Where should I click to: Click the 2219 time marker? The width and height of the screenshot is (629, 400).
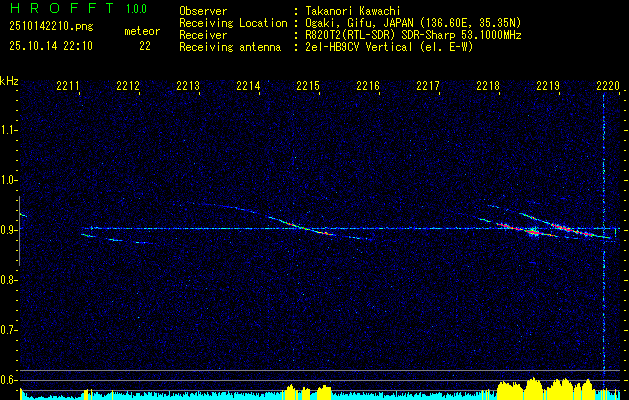tap(548, 85)
